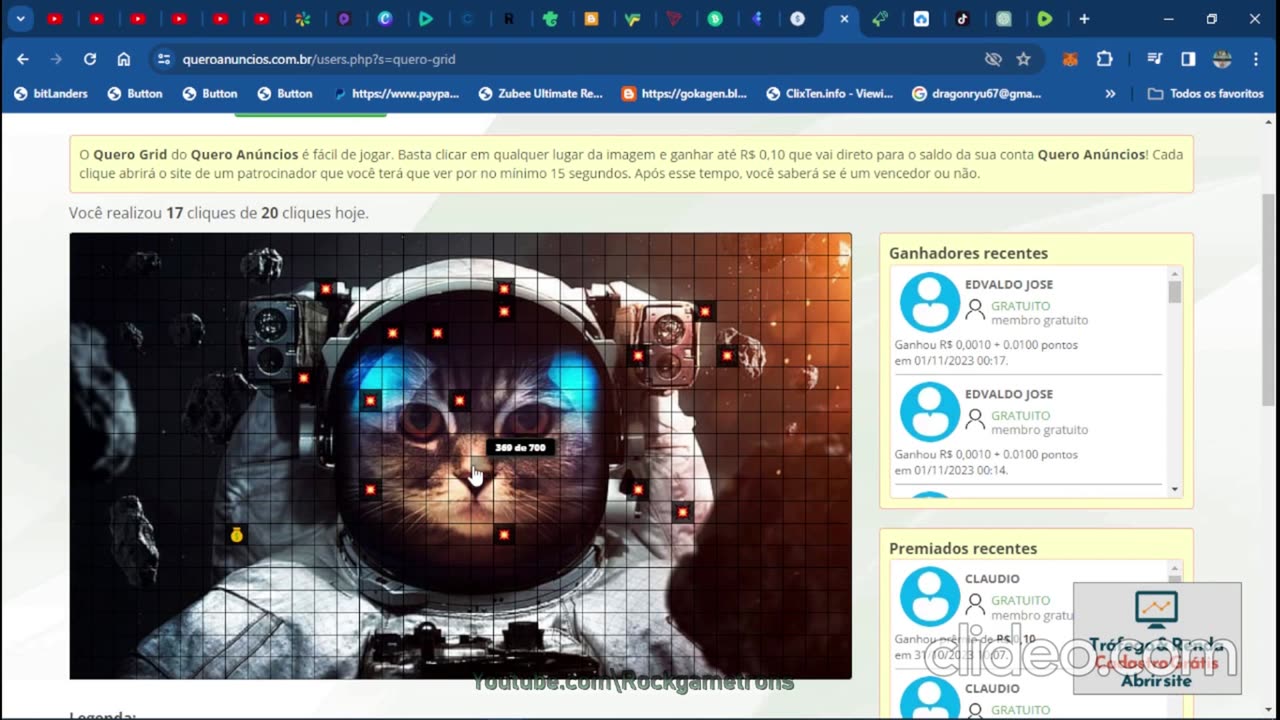Toggle the browser side panel
This screenshot has width=1280, height=720.
1188,59
